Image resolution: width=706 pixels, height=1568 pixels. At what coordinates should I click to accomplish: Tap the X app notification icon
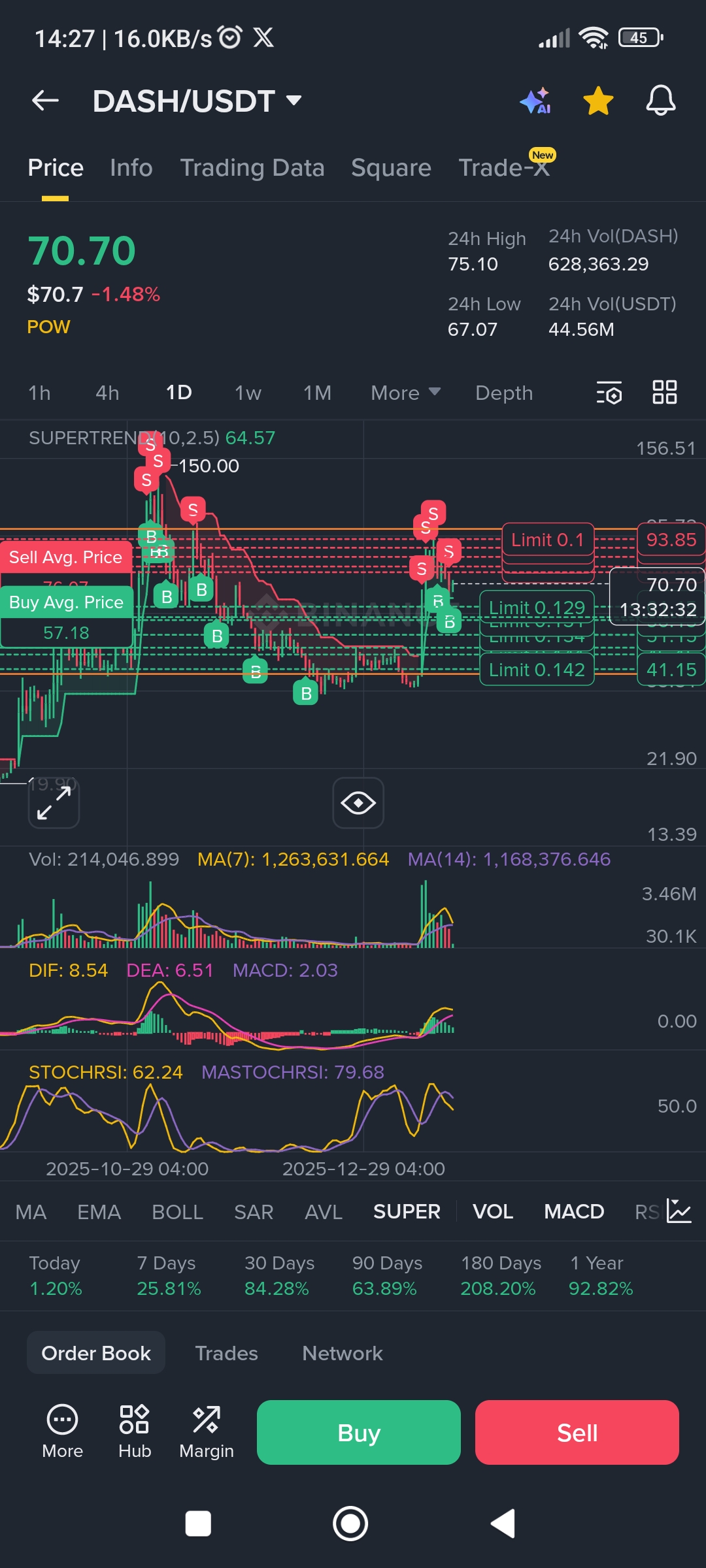coord(263,37)
